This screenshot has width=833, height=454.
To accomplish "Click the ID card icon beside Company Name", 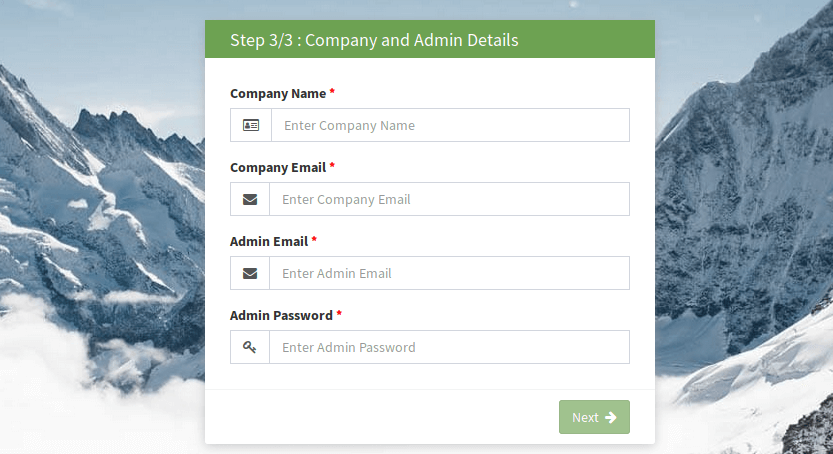I will (251, 125).
